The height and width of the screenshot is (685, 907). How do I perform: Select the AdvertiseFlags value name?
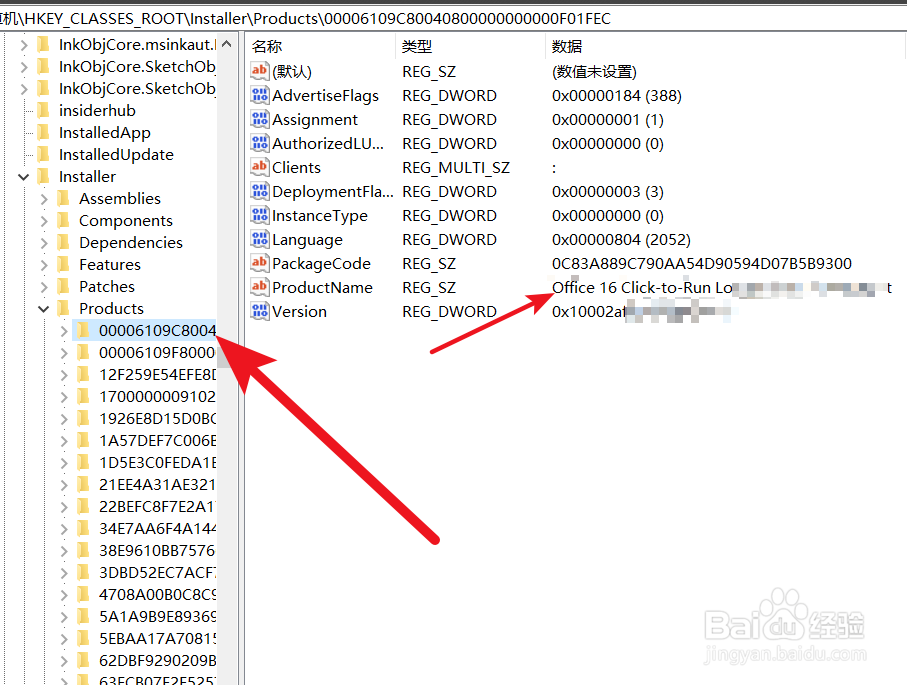click(325, 95)
